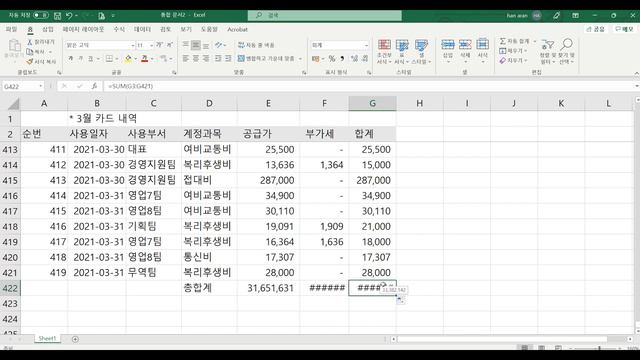Open the Paste (붙여넣기) clipboard button
Screen dimensions: 640x360
[x=14, y=49]
